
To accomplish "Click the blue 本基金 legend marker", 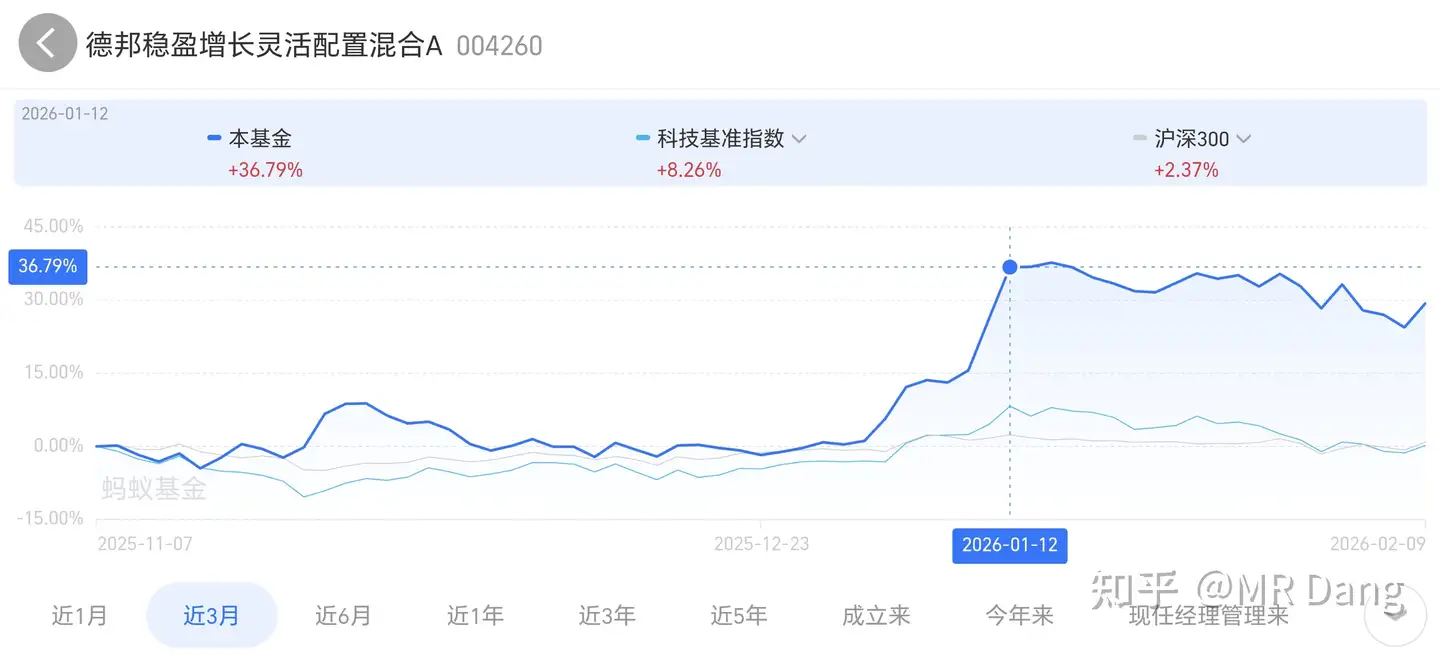I will click(x=214, y=138).
